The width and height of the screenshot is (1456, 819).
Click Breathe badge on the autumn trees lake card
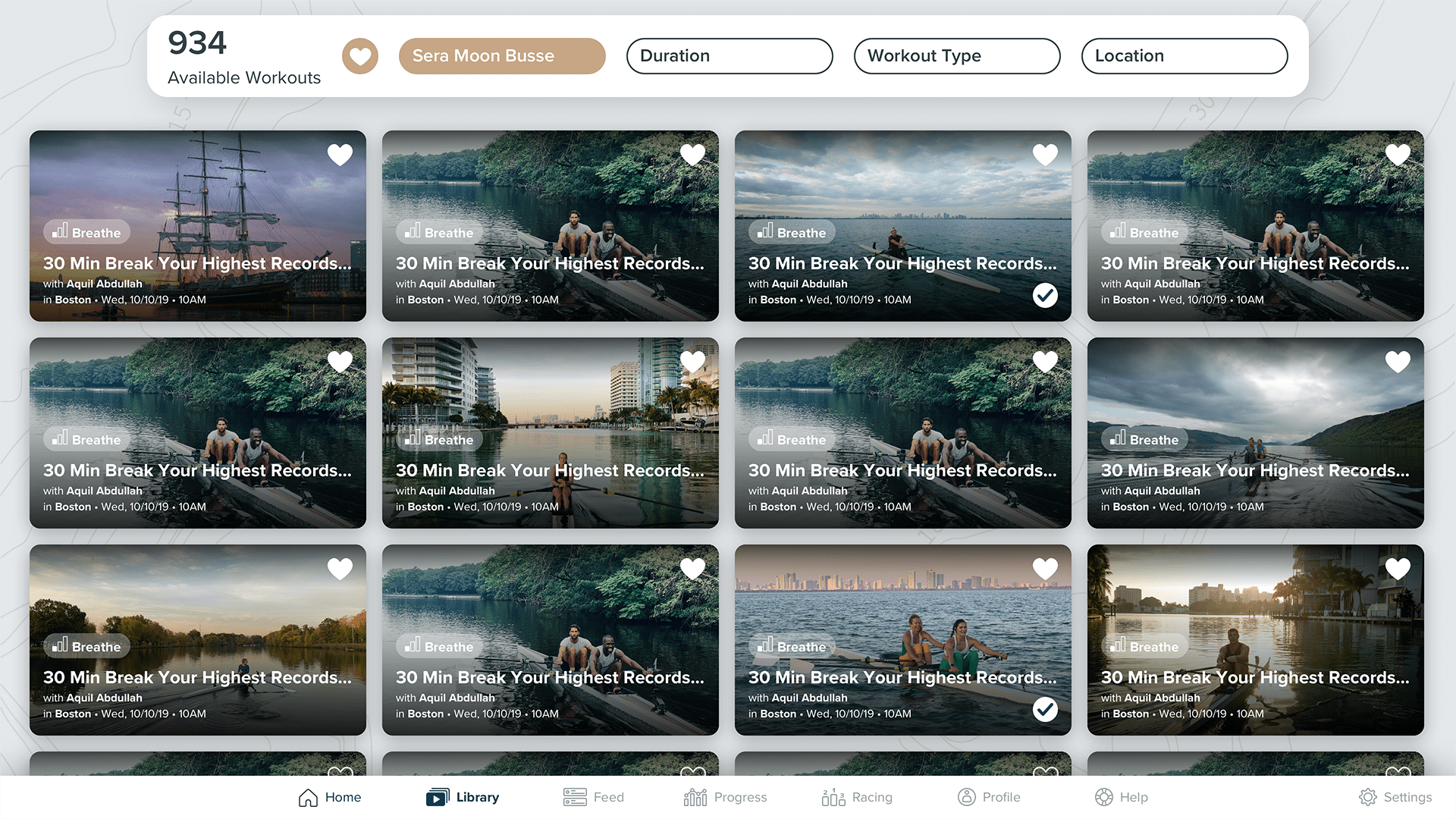86,646
